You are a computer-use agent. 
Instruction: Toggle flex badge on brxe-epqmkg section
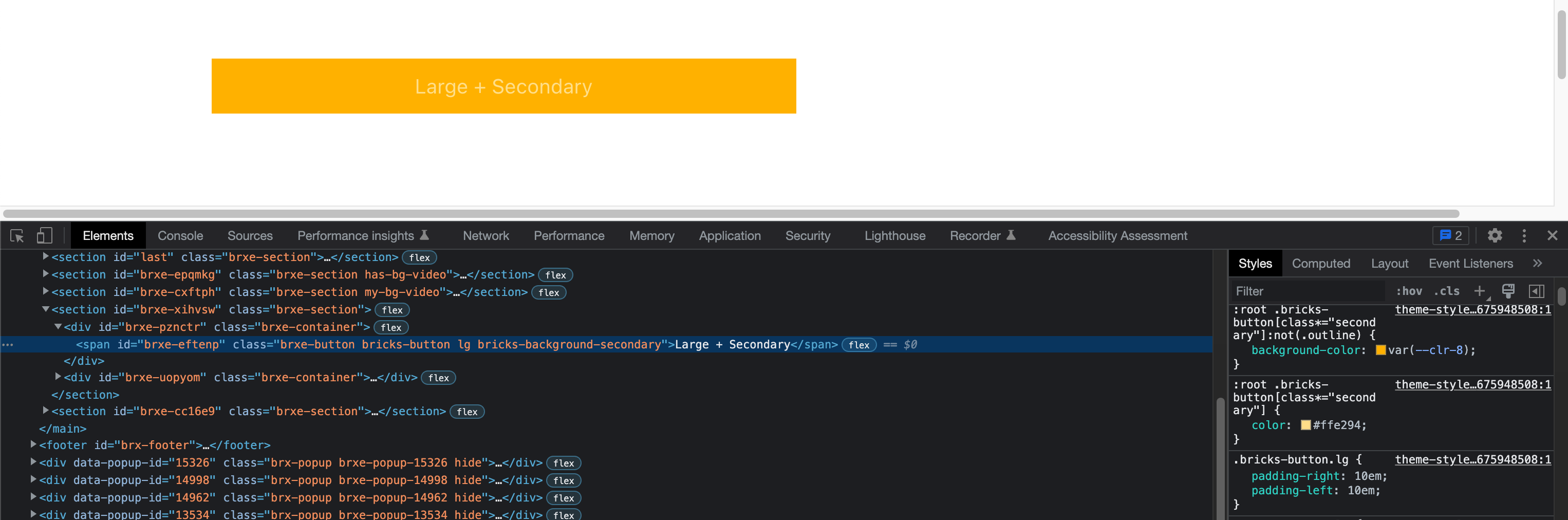click(x=555, y=275)
